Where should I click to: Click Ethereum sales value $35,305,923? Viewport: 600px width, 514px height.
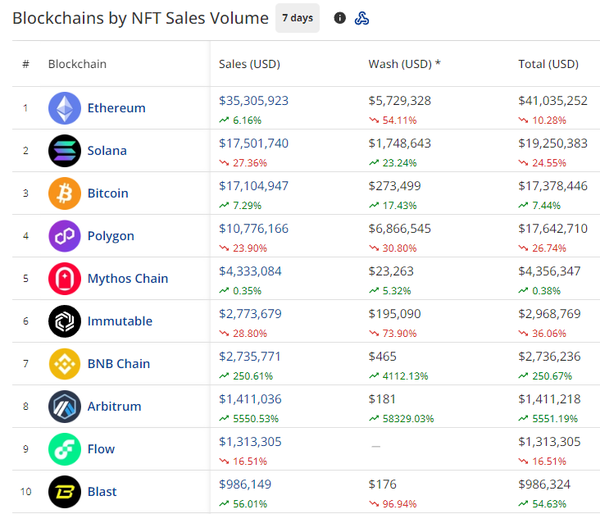coord(253,100)
